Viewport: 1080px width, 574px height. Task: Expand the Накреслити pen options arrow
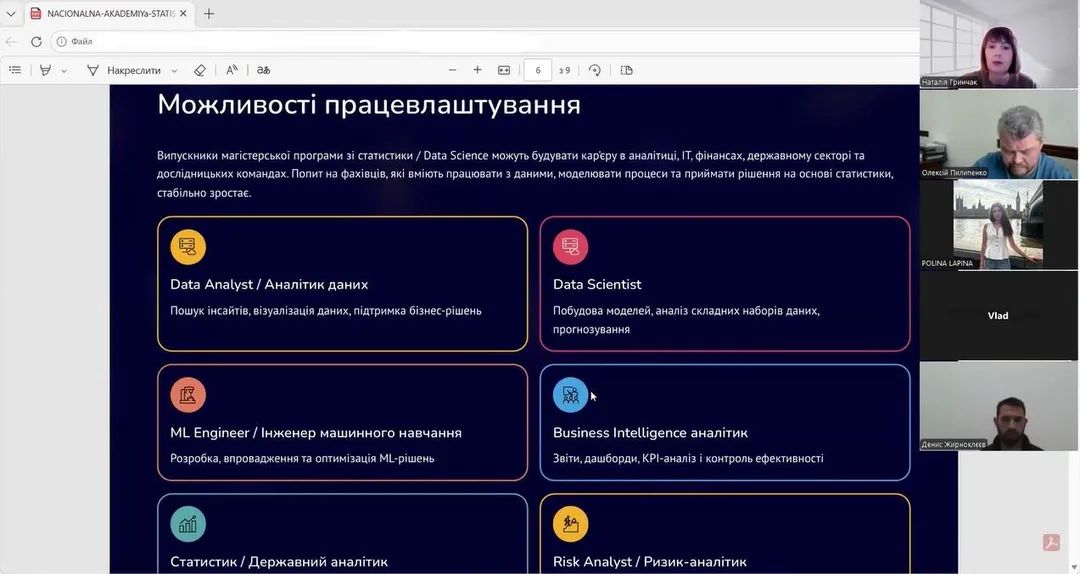[174, 71]
